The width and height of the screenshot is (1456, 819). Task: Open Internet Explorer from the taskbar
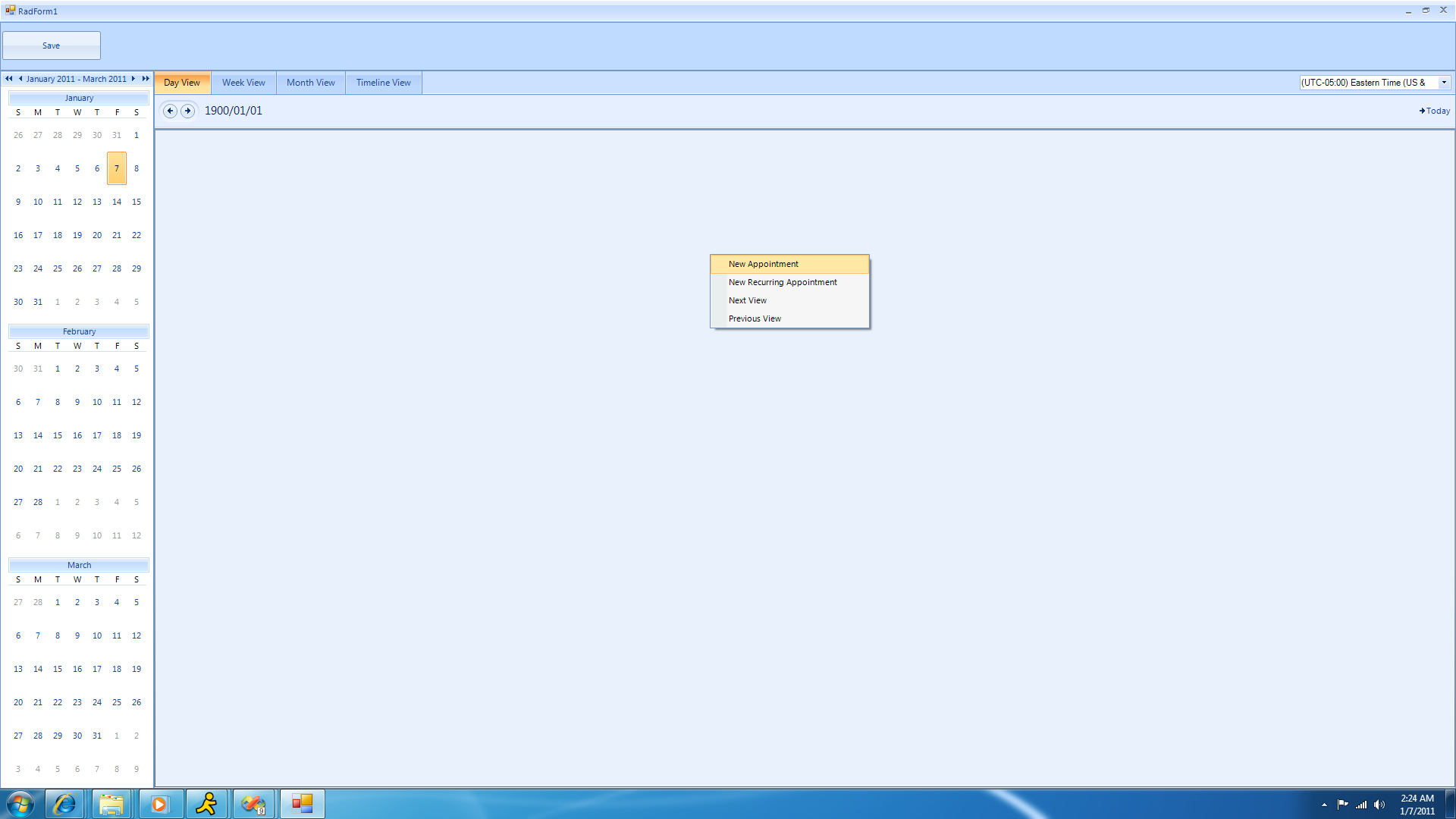[64, 804]
